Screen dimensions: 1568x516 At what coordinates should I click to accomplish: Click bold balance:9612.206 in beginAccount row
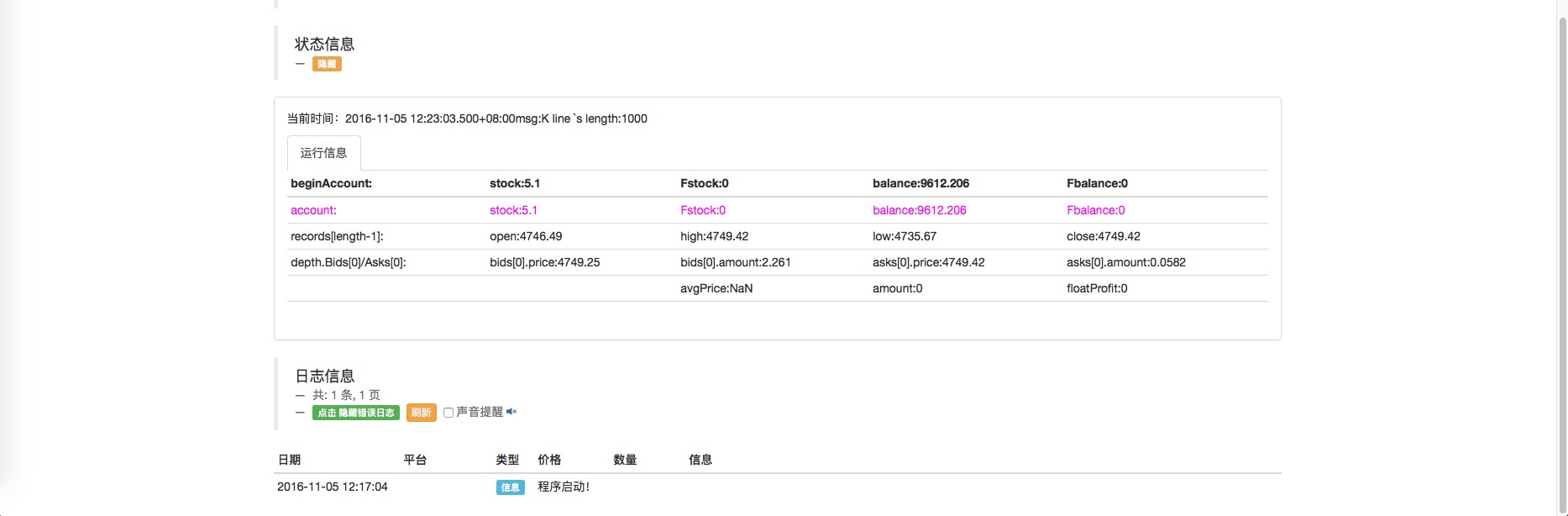[x=920, y=183]
